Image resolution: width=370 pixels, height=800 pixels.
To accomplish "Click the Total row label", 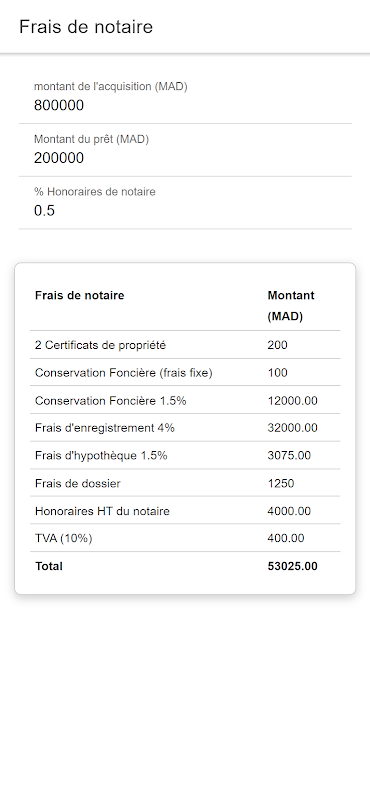I will click(49, 566).
